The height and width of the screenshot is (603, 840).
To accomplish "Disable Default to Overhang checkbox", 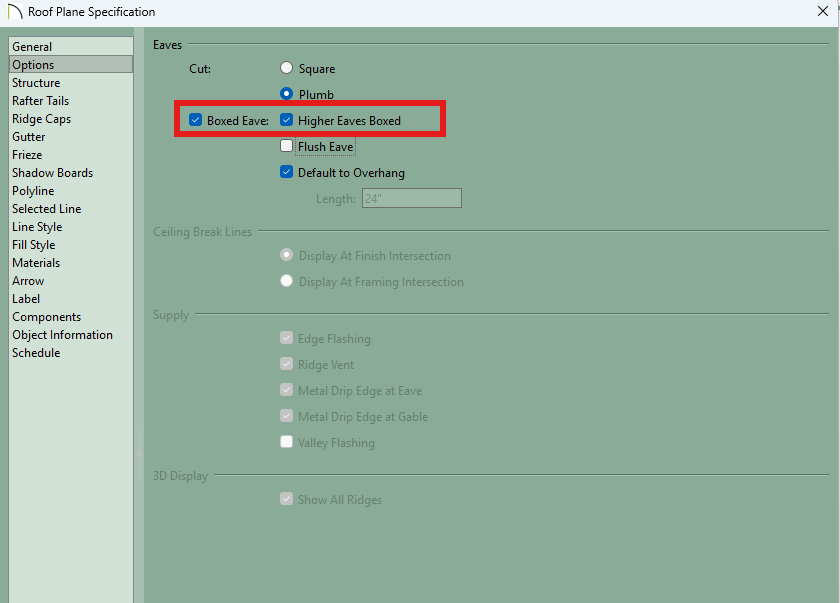I will [x=287, y=173].
